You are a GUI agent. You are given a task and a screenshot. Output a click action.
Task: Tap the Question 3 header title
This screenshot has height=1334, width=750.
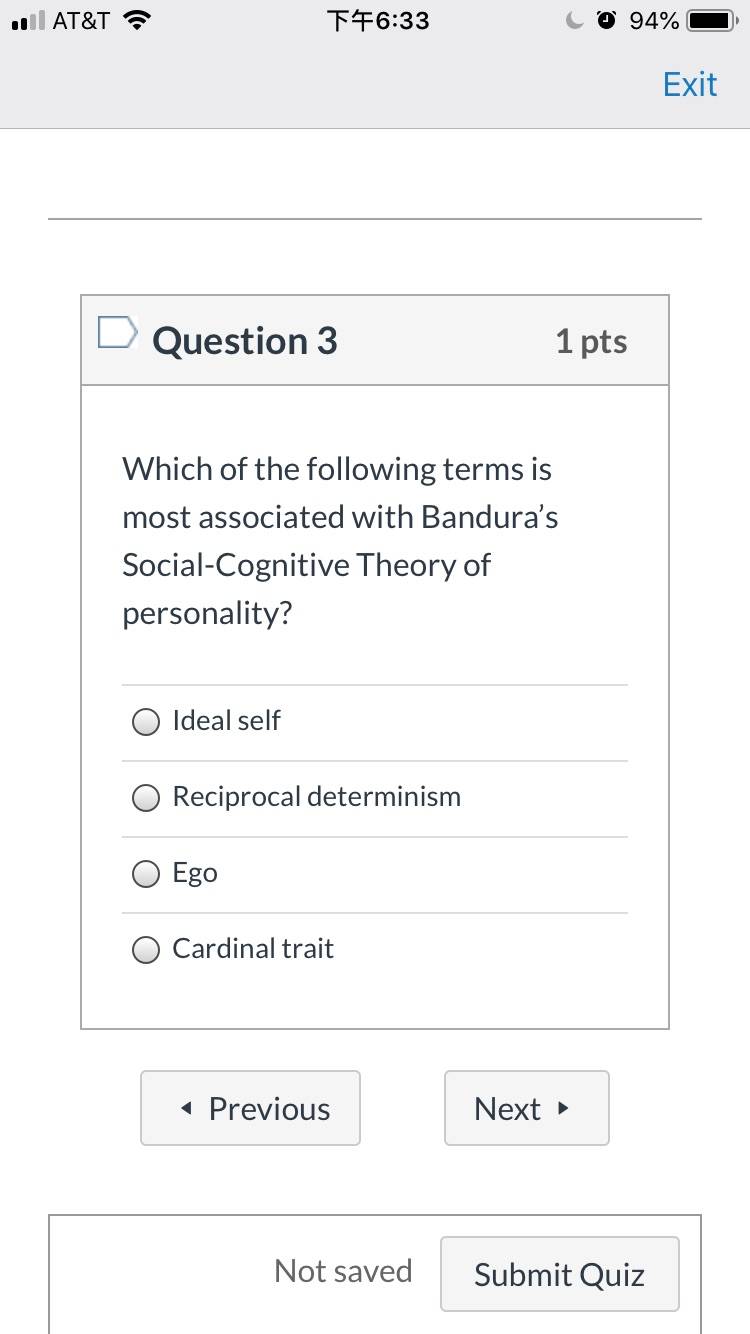[245, 341]
